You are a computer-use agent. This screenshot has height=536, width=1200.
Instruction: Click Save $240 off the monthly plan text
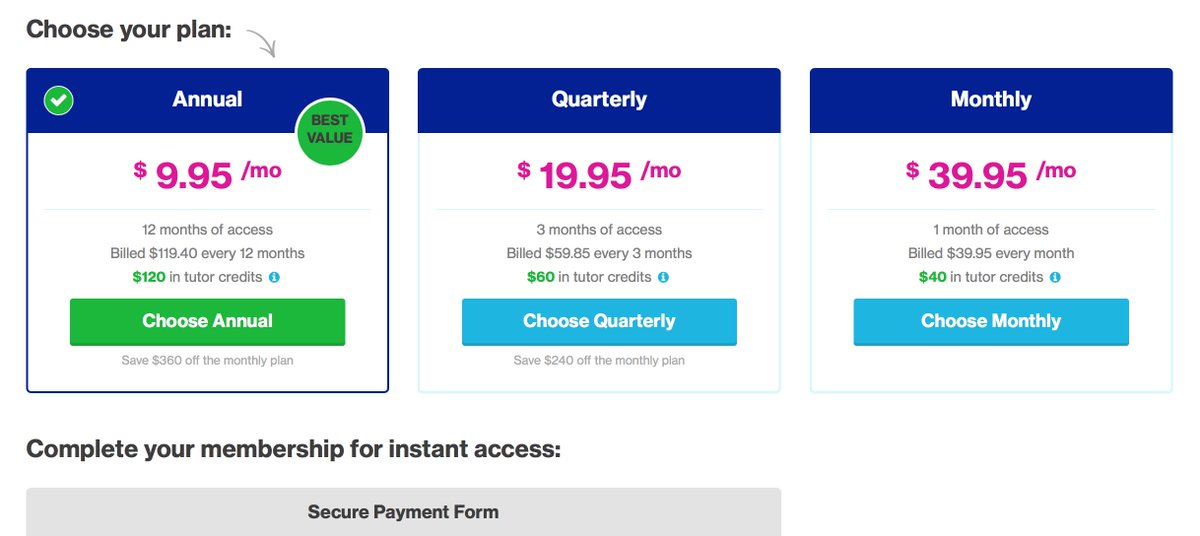[x=599, y=360]
